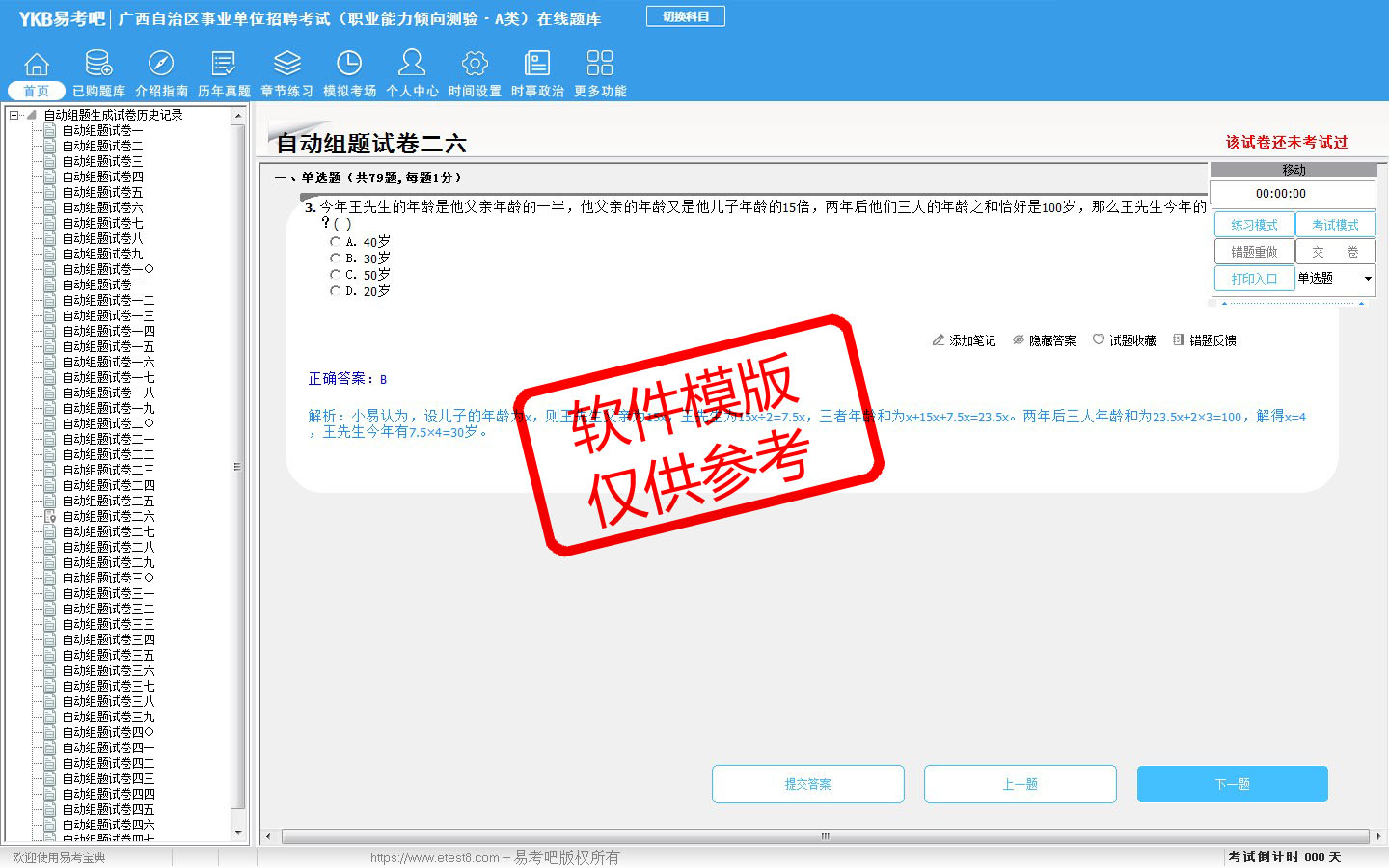
Task: Select answer option A. 40岁
Action: point(335,242)
